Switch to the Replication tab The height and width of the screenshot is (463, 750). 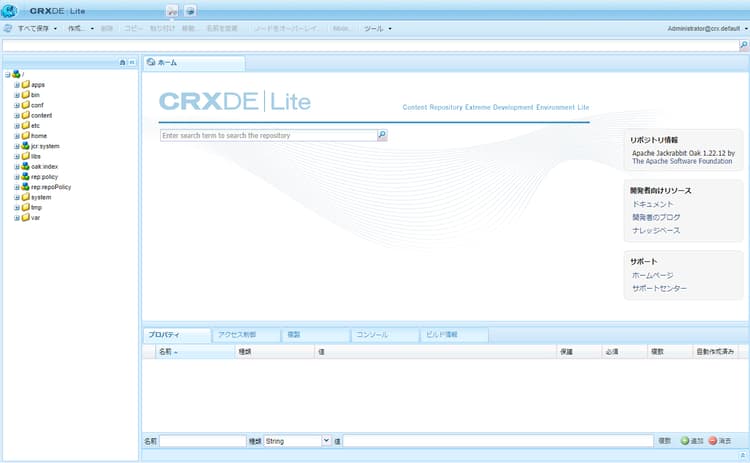316,335
